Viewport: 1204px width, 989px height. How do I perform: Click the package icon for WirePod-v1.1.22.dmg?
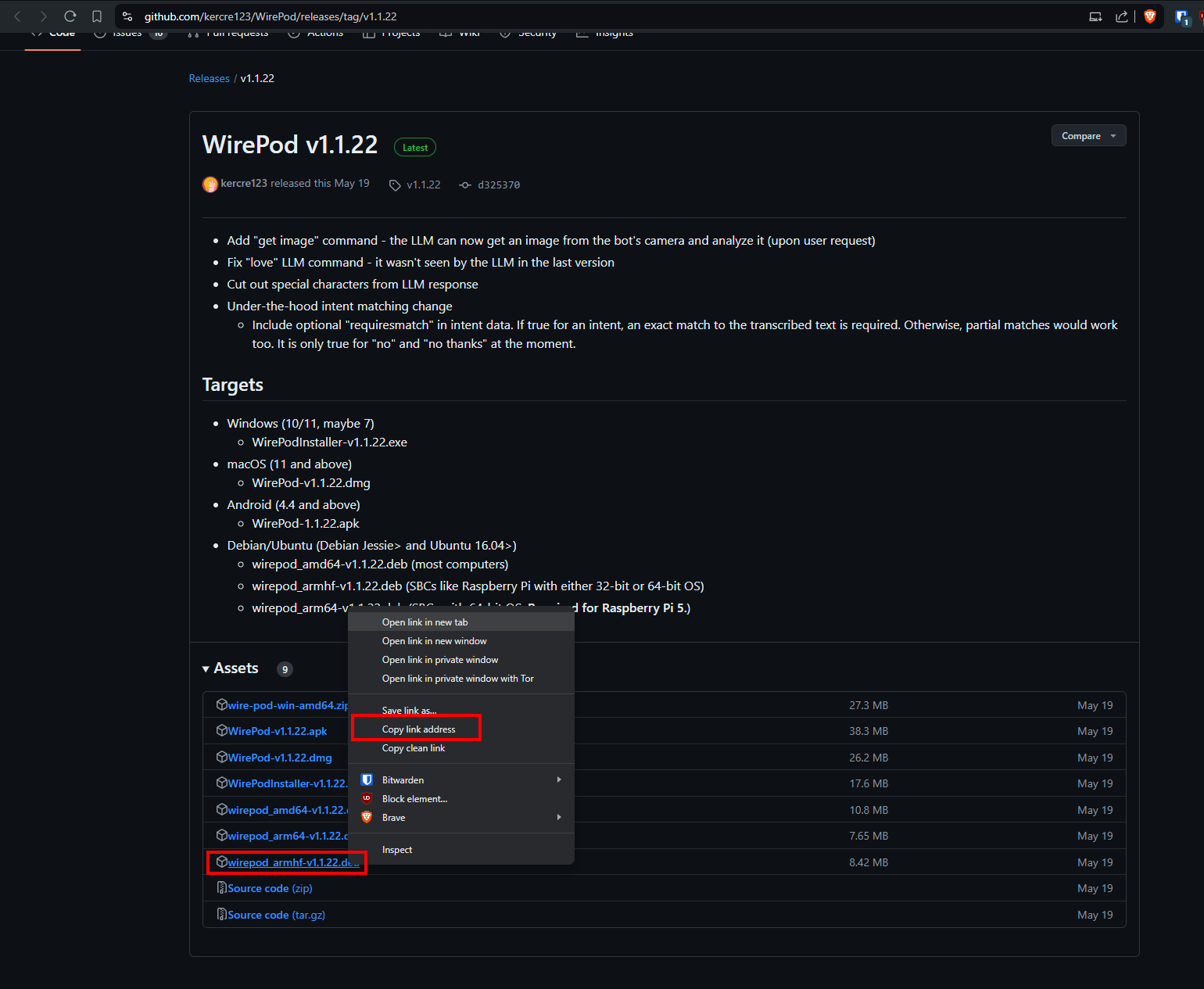tap(222, 757)
